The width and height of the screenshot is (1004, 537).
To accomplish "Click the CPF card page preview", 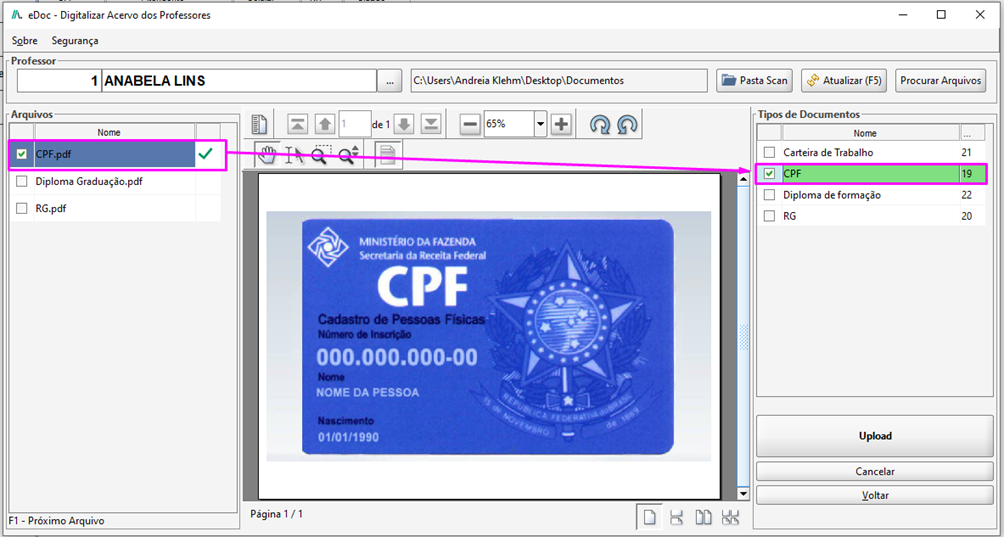I will pyautogui.click(x=489, y=336).
